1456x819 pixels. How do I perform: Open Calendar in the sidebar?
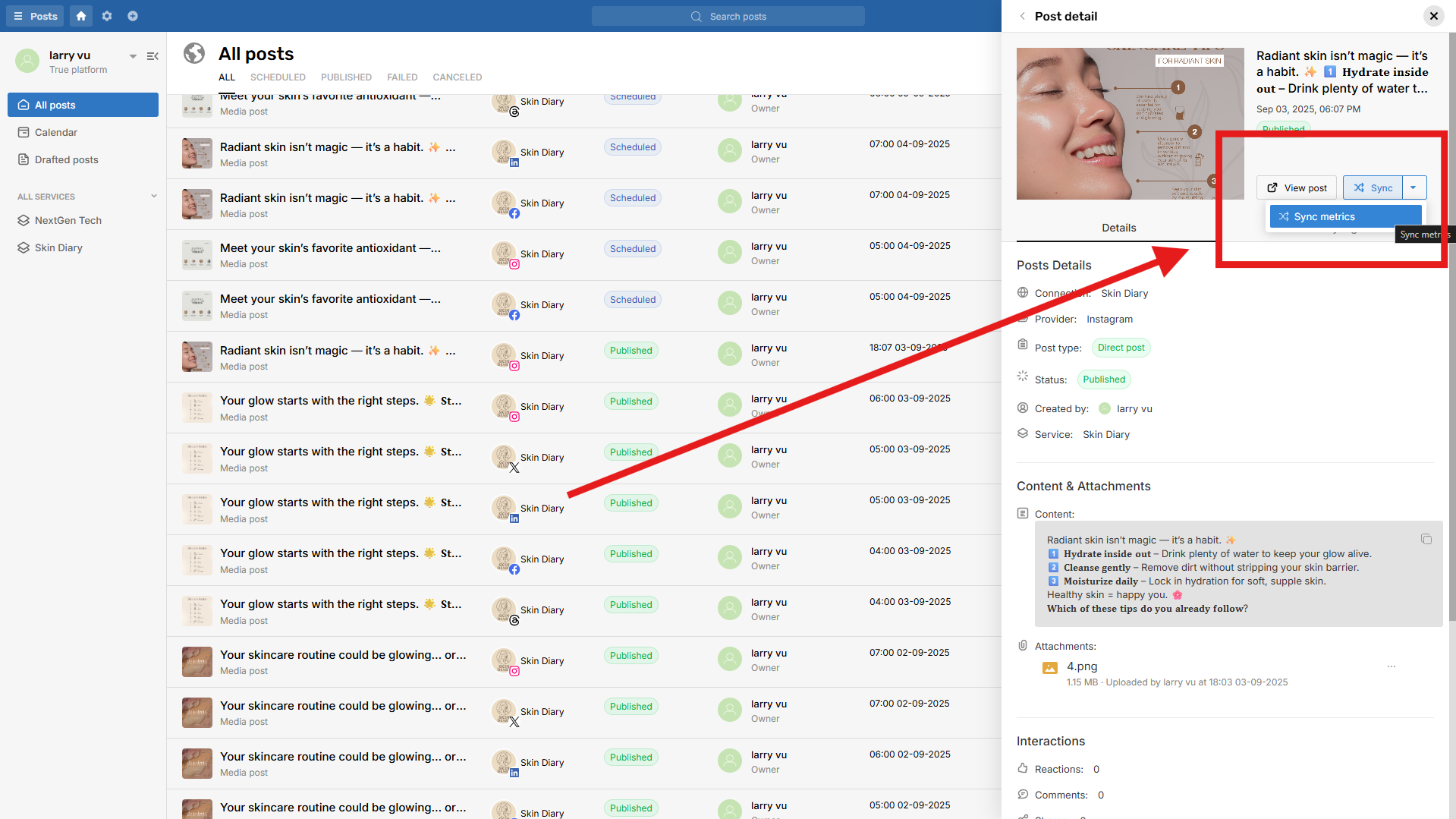coord(56,132)
